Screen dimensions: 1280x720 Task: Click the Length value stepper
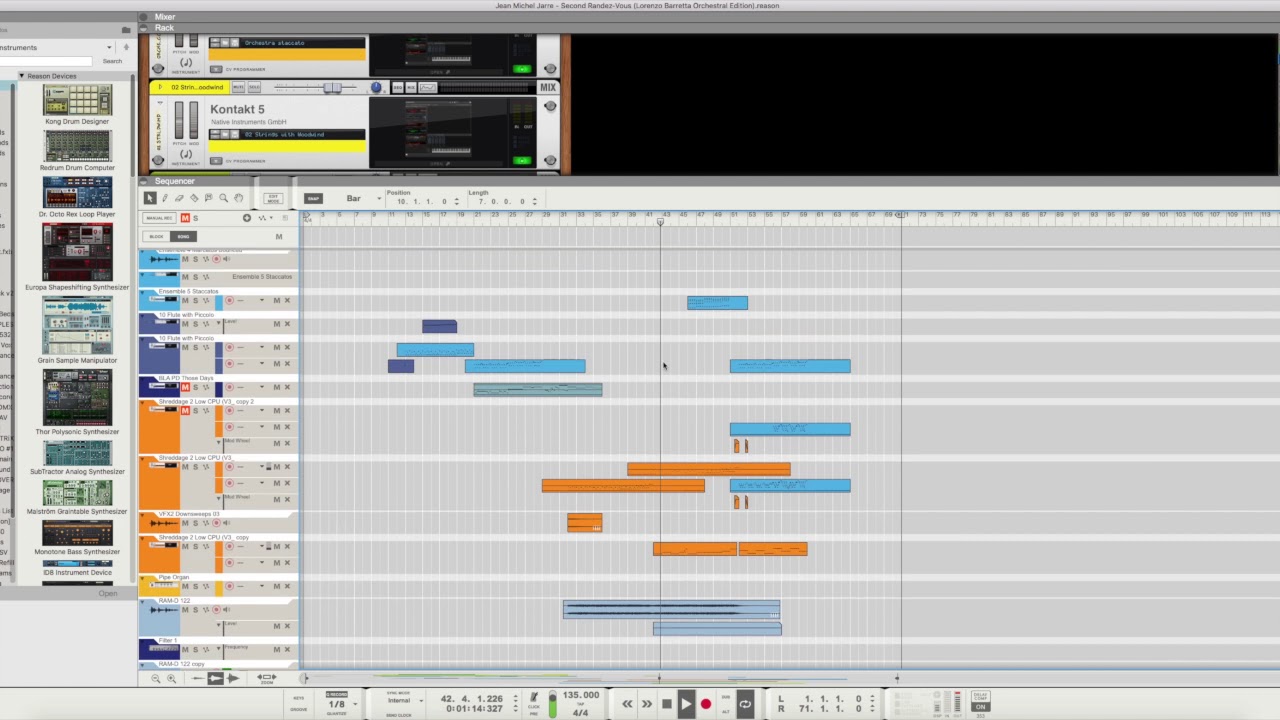[x=535, y=201]
